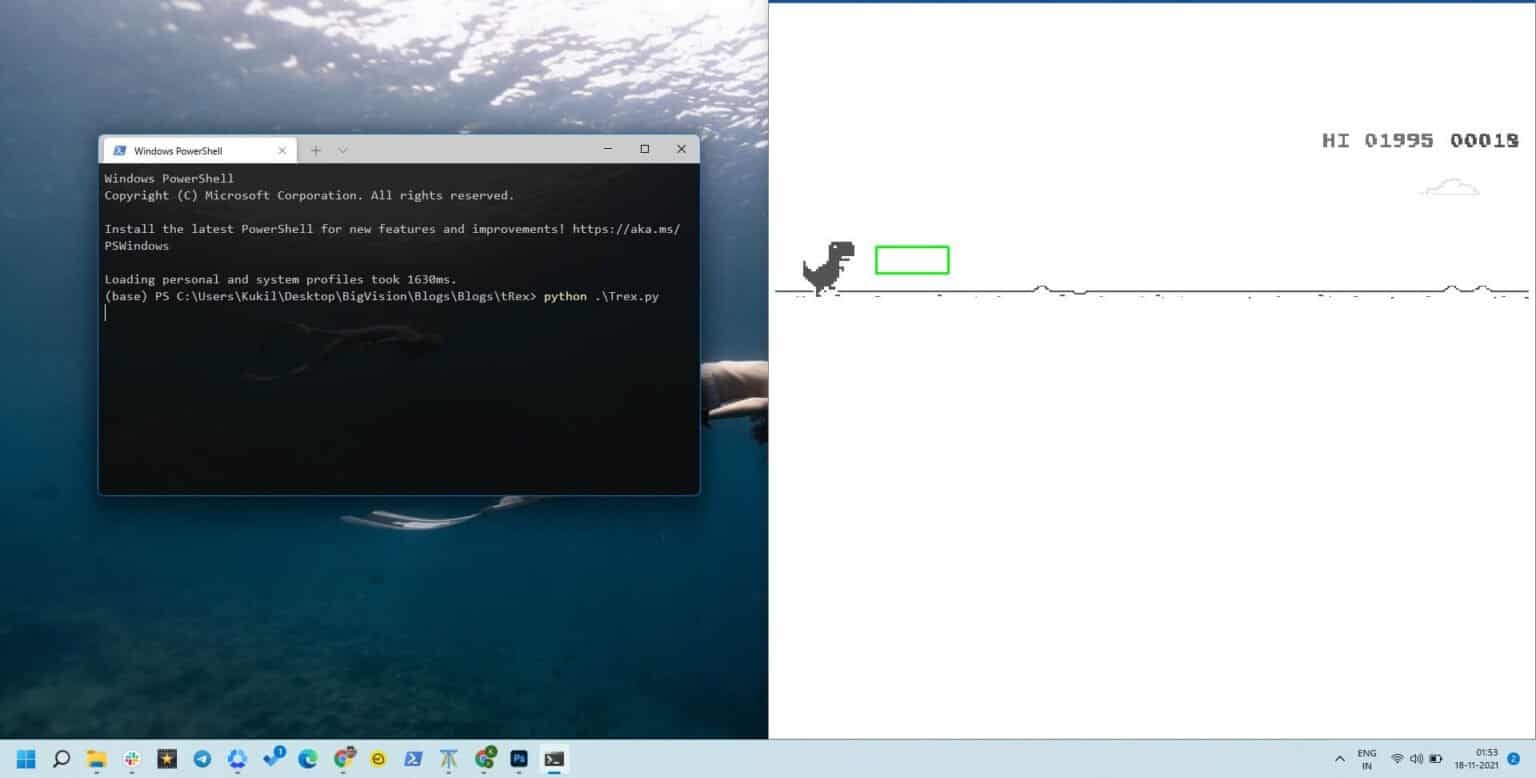Select the Windows PowerShell terminal tab
Image resolution: width=1536 pixels, height=778 pixels.
[x=198, y=150]
